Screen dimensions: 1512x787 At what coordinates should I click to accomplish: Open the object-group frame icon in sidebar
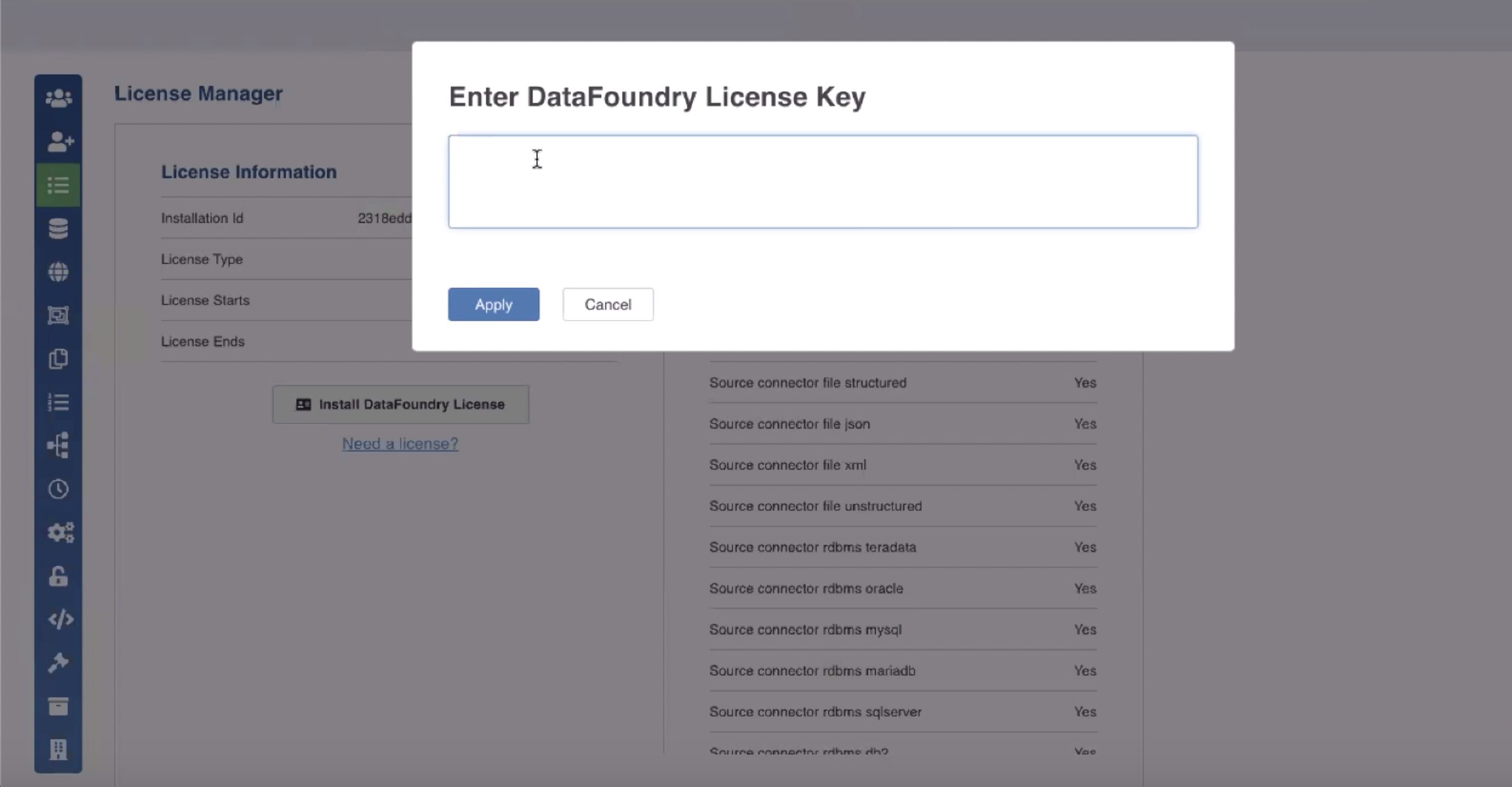tap(58, 315)
